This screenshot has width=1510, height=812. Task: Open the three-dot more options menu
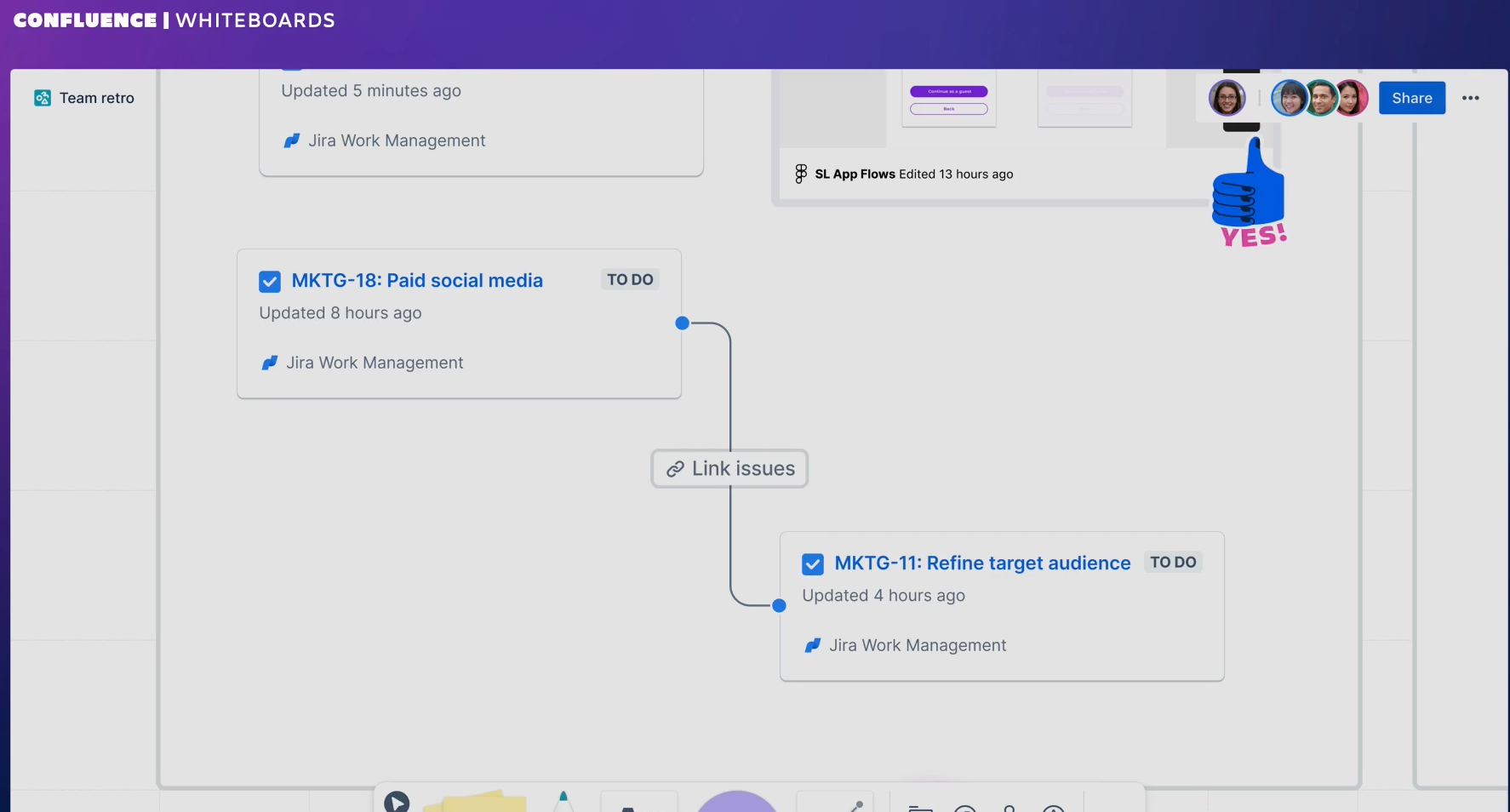1470,98
